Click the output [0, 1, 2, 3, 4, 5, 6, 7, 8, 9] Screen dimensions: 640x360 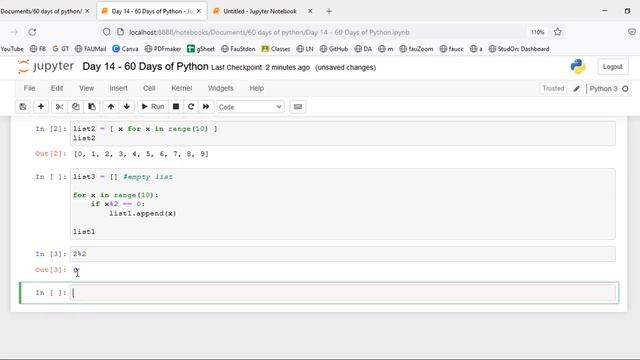point(141,154)
